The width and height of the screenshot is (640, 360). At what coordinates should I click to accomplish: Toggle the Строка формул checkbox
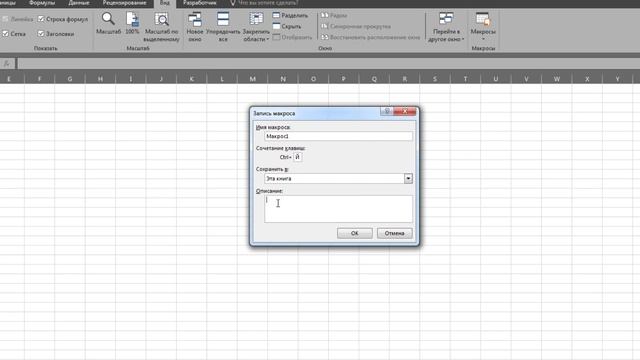[x=41, y=19]
